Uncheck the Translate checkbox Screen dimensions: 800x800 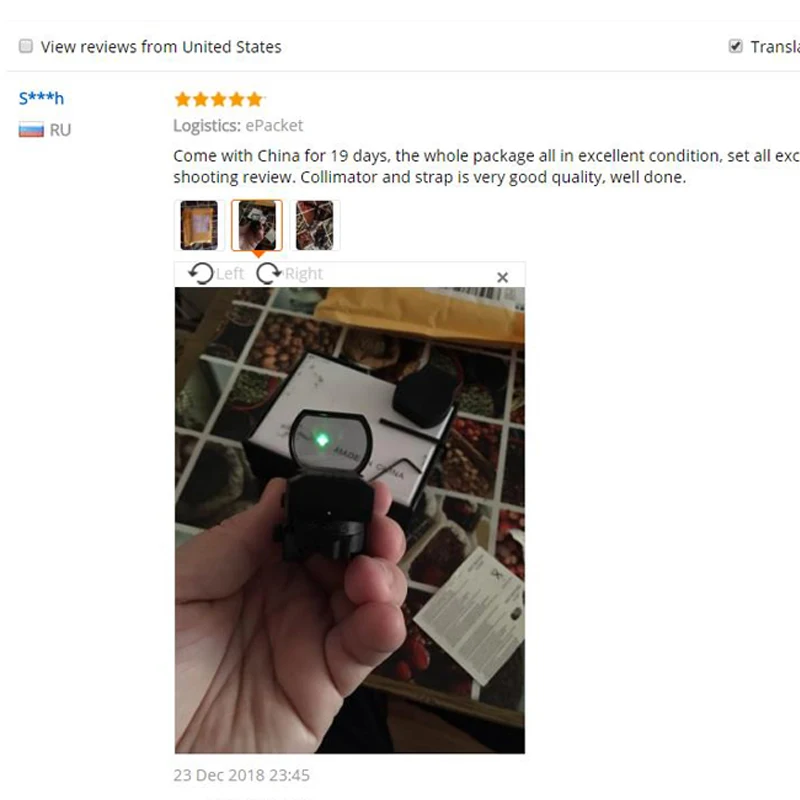[x=735, y=46]
